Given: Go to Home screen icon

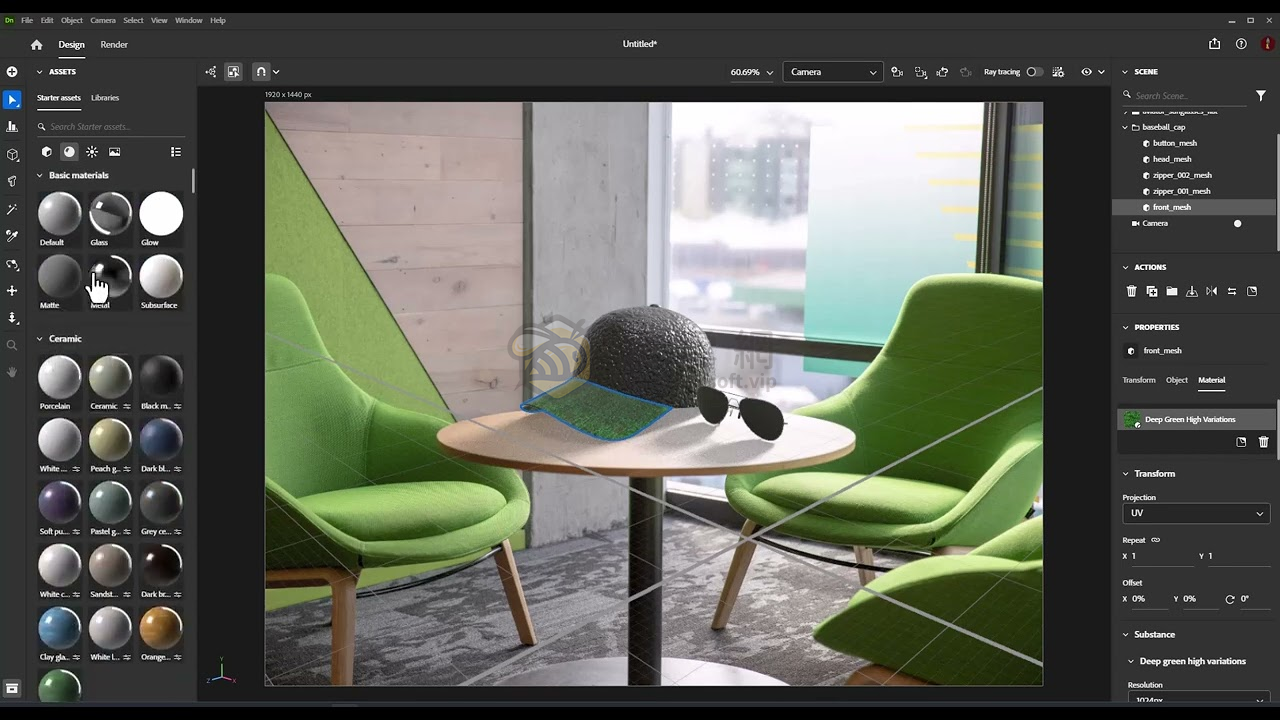Looking at the screenshot, I should (37, 44).
